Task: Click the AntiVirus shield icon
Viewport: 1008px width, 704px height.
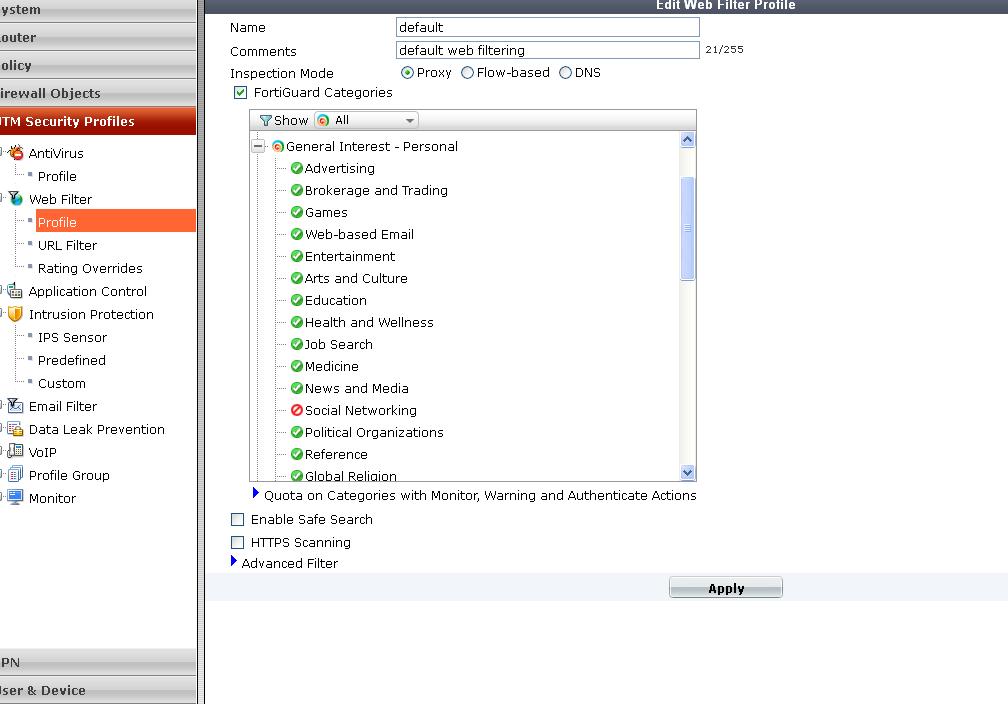Action: click(15, 152)
